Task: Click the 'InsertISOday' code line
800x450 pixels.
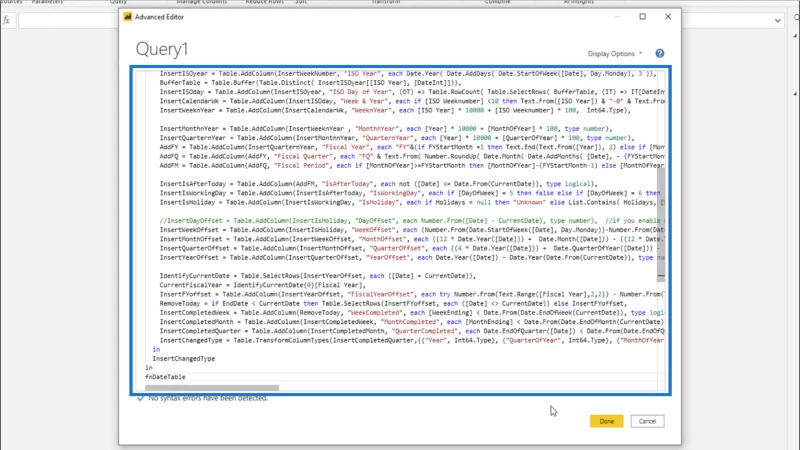Action: pos(412,92)
